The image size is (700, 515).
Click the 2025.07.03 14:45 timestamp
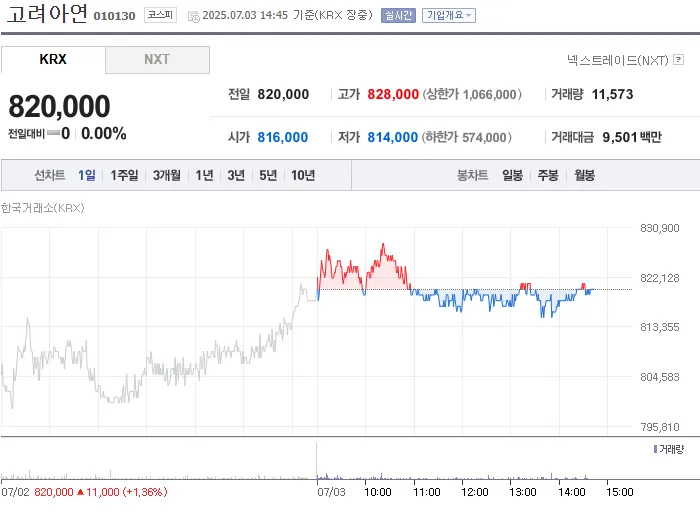pos(245,16)
